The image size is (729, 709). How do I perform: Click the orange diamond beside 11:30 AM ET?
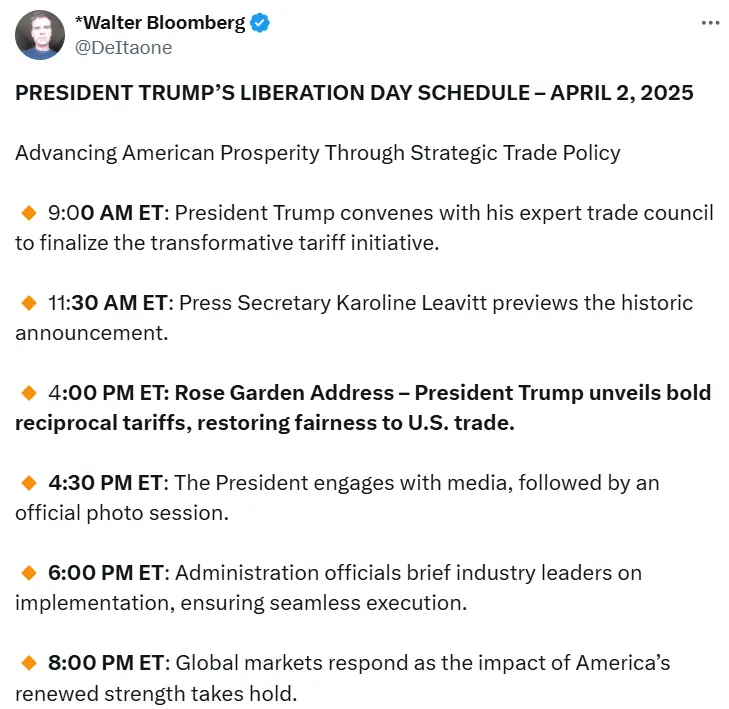click(28, 303)
